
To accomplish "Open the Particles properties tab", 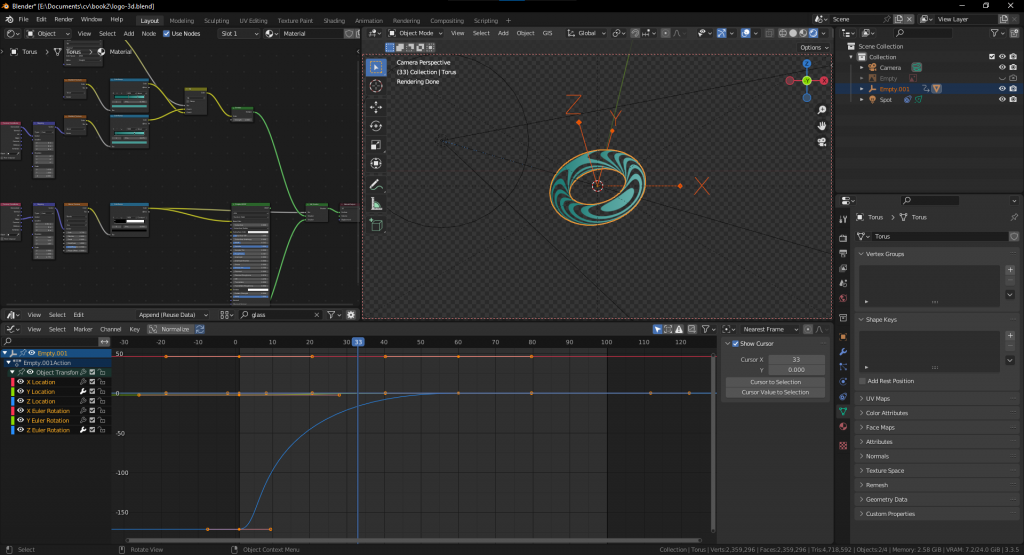I will pyautogui.click(x=843, y=367).
